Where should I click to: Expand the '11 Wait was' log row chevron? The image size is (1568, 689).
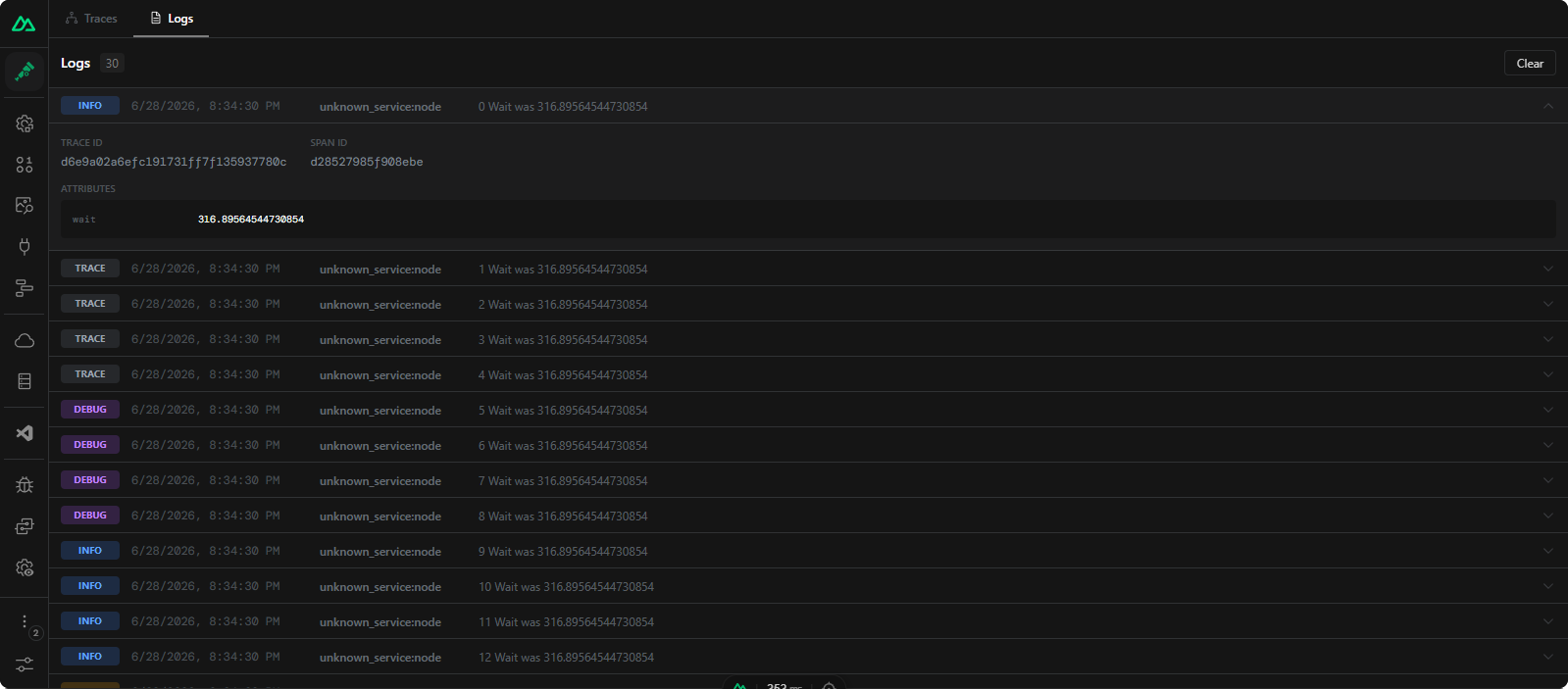tap(1547, 621)
